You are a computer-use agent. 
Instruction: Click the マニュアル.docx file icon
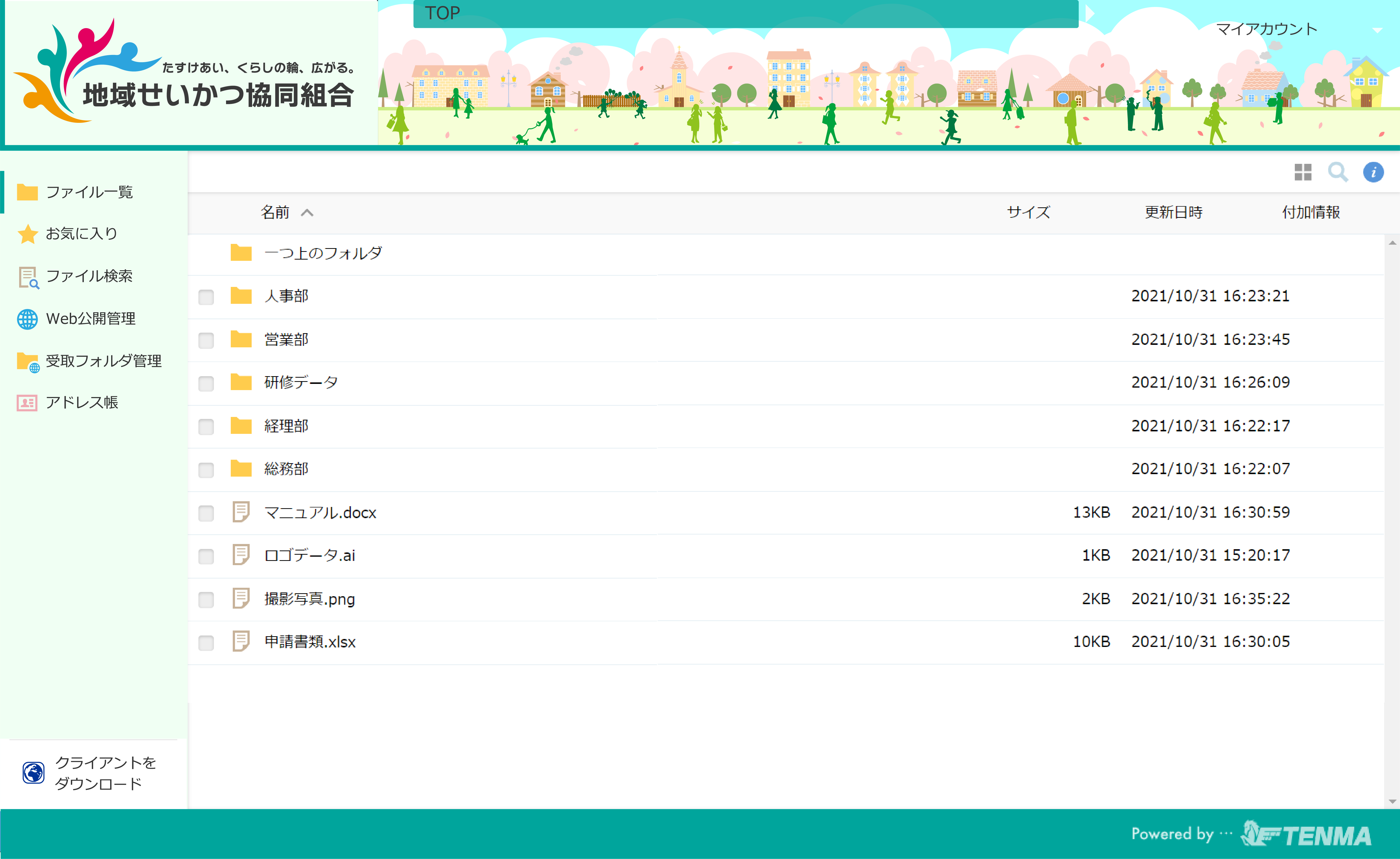pos(241,512)
